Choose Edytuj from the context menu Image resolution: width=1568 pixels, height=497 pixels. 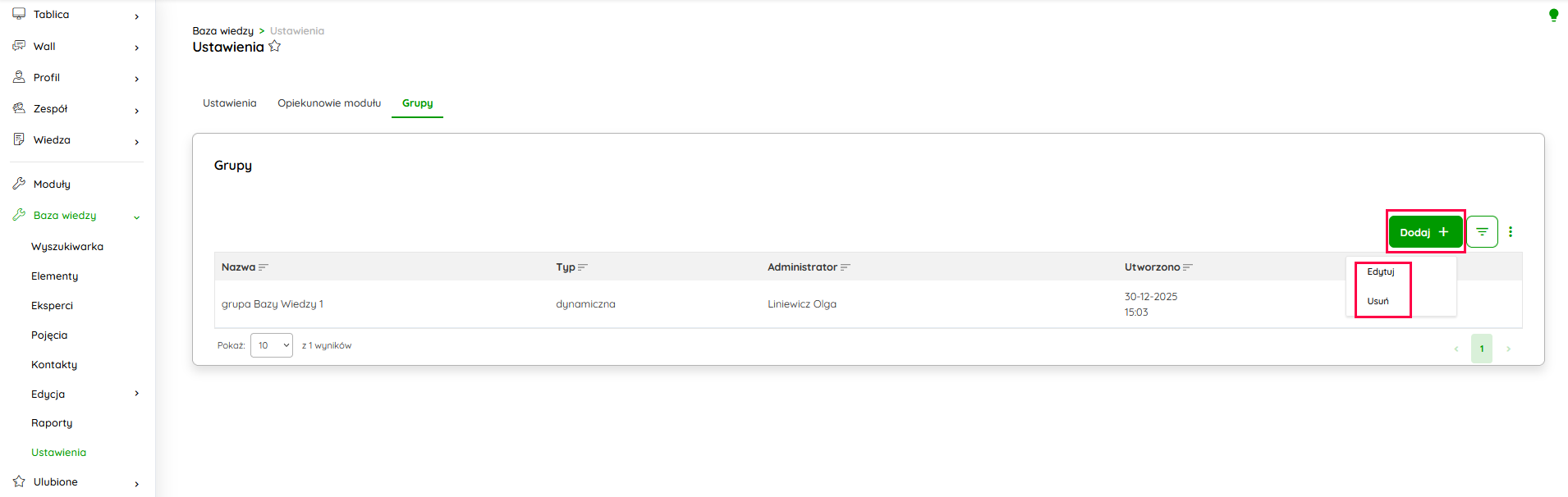point(1381,272)
